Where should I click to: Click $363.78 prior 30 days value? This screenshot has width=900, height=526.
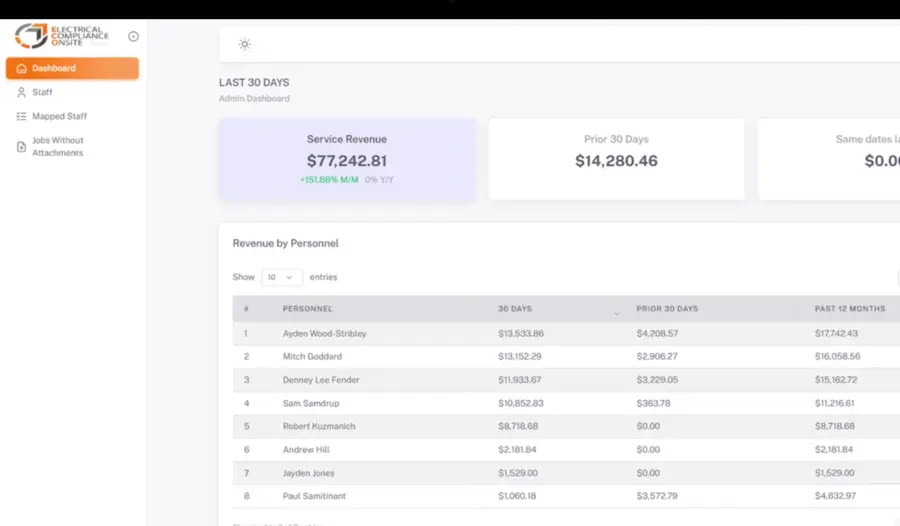coord(653,404)
